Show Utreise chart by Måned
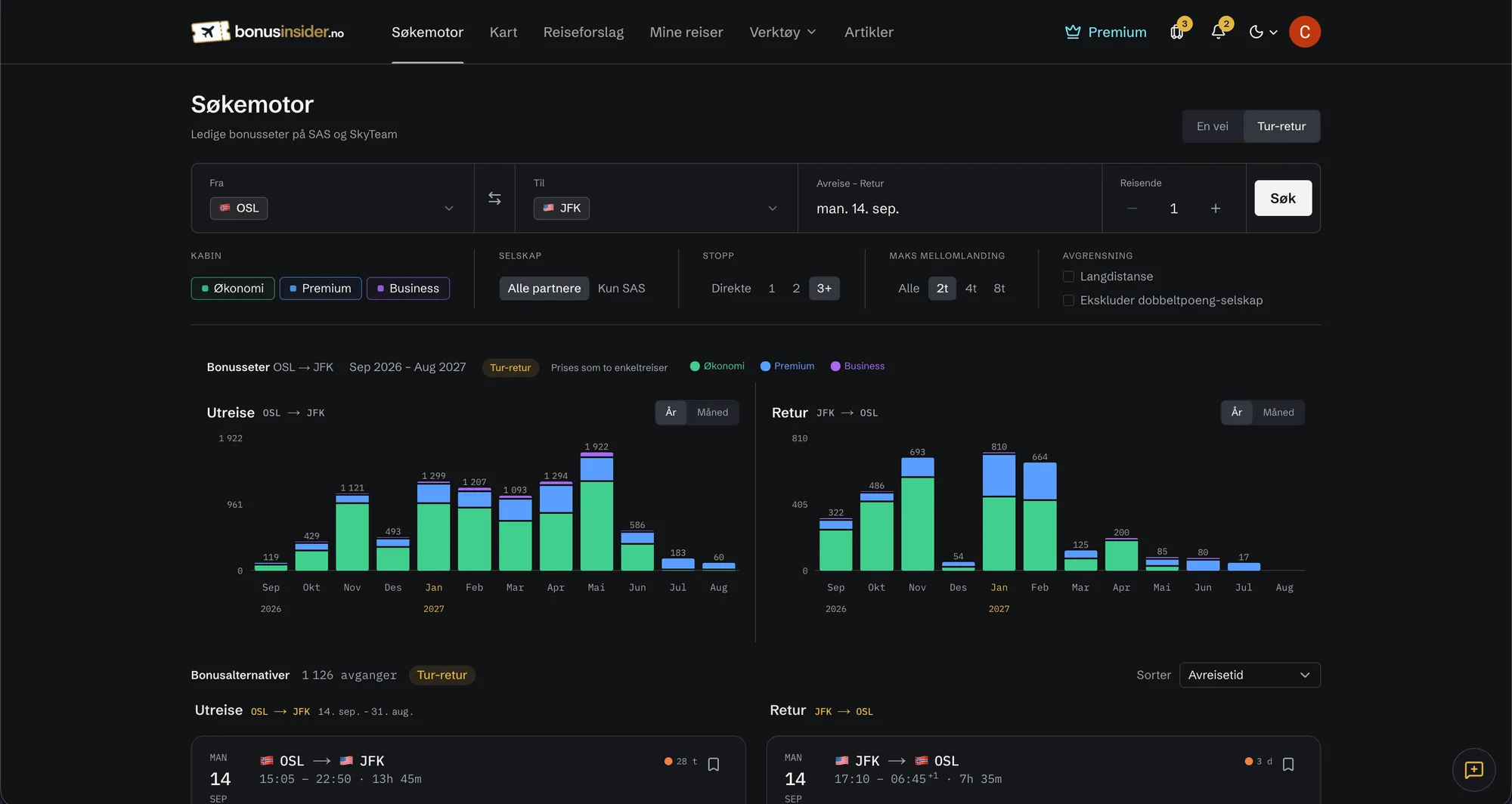 (712, 412)
